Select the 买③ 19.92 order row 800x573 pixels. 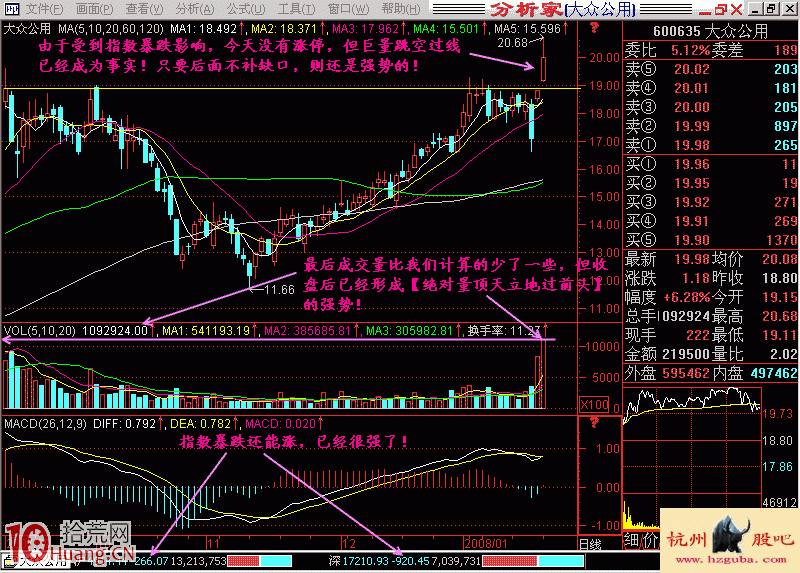(711, 202)
